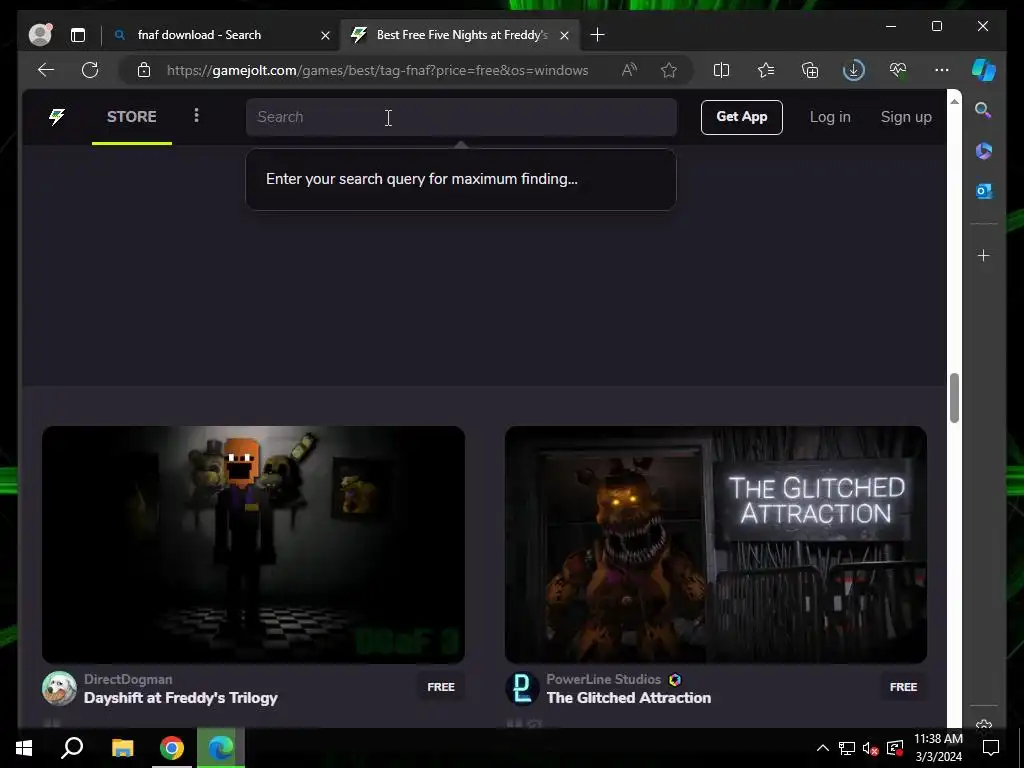Open the Edge profile avatar

click(x=40, y=35)
